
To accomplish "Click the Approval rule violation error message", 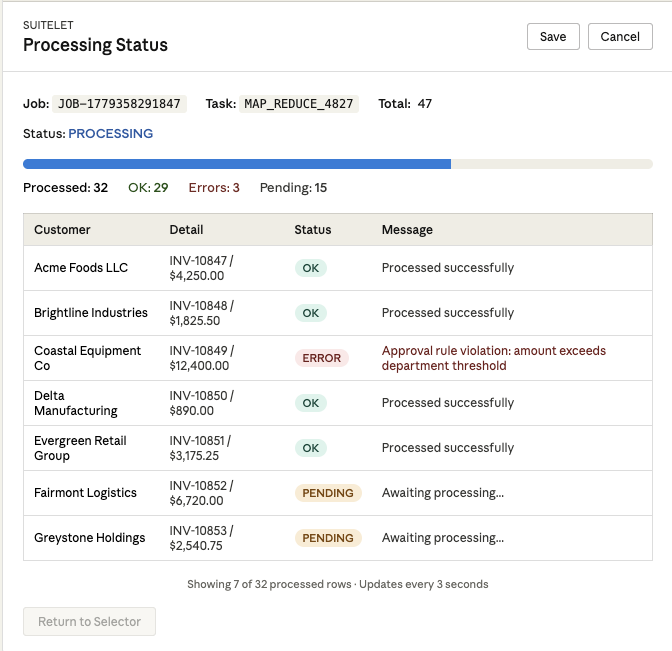I will [494, 358].
